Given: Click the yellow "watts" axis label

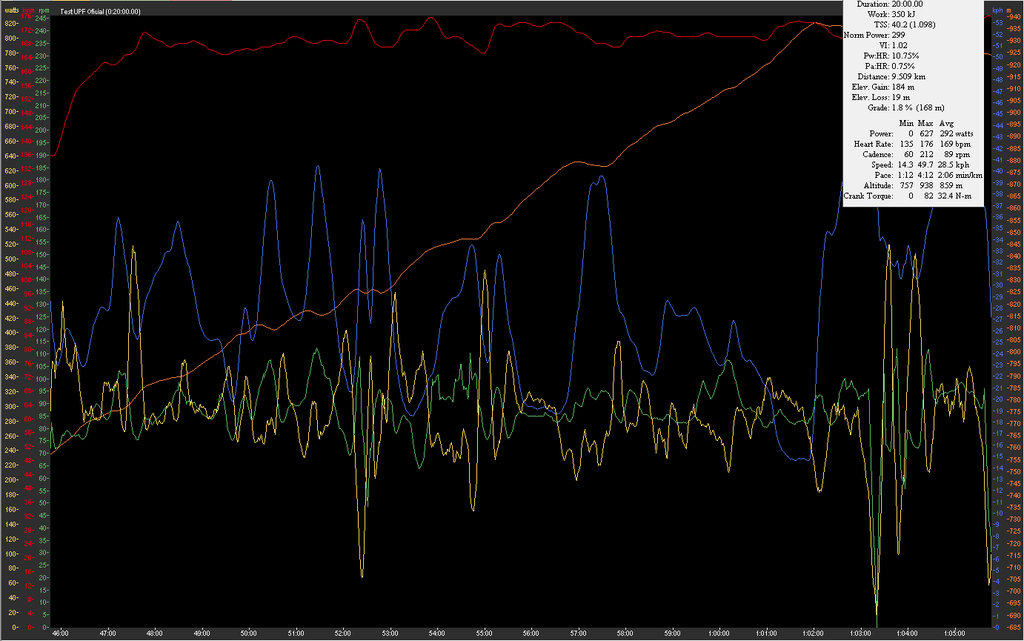Looking at the screenshot, I should (11, 11).
